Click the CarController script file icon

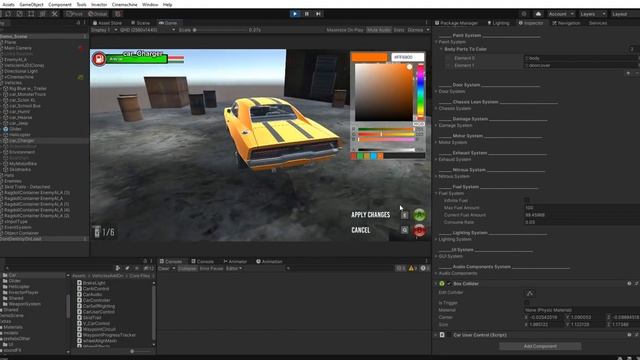click(x=79, y=300)
